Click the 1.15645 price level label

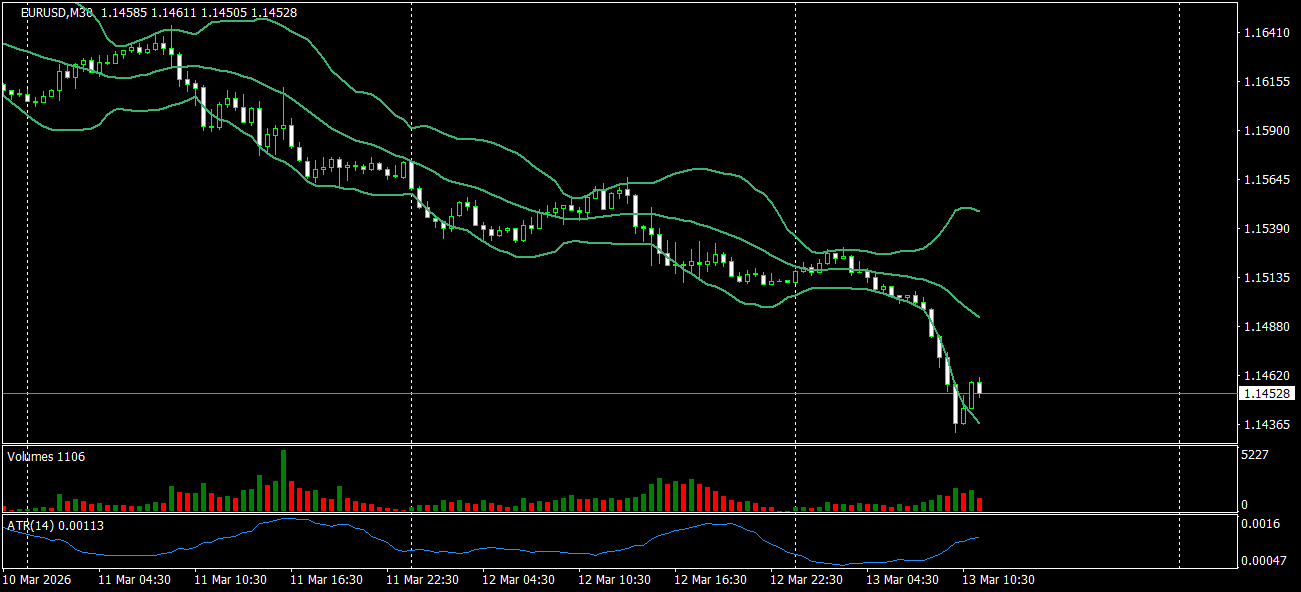point(1267,180)
